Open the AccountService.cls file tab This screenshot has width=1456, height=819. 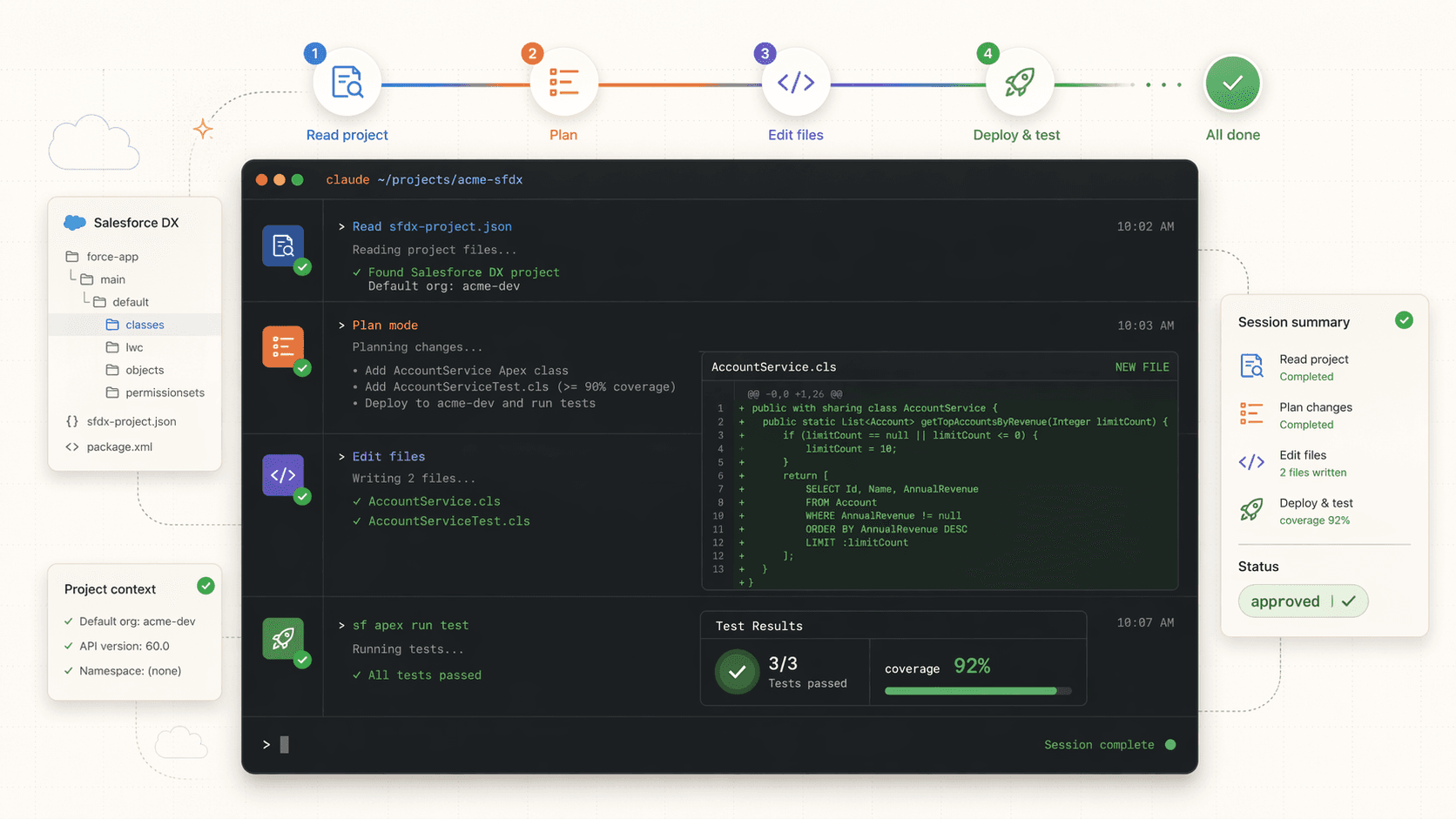773,367
